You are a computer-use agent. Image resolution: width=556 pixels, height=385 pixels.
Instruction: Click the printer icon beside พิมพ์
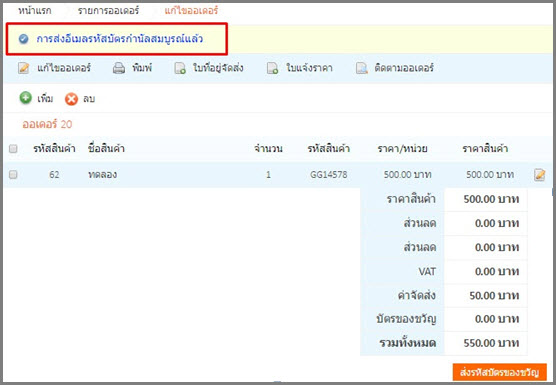click(119, 68)
